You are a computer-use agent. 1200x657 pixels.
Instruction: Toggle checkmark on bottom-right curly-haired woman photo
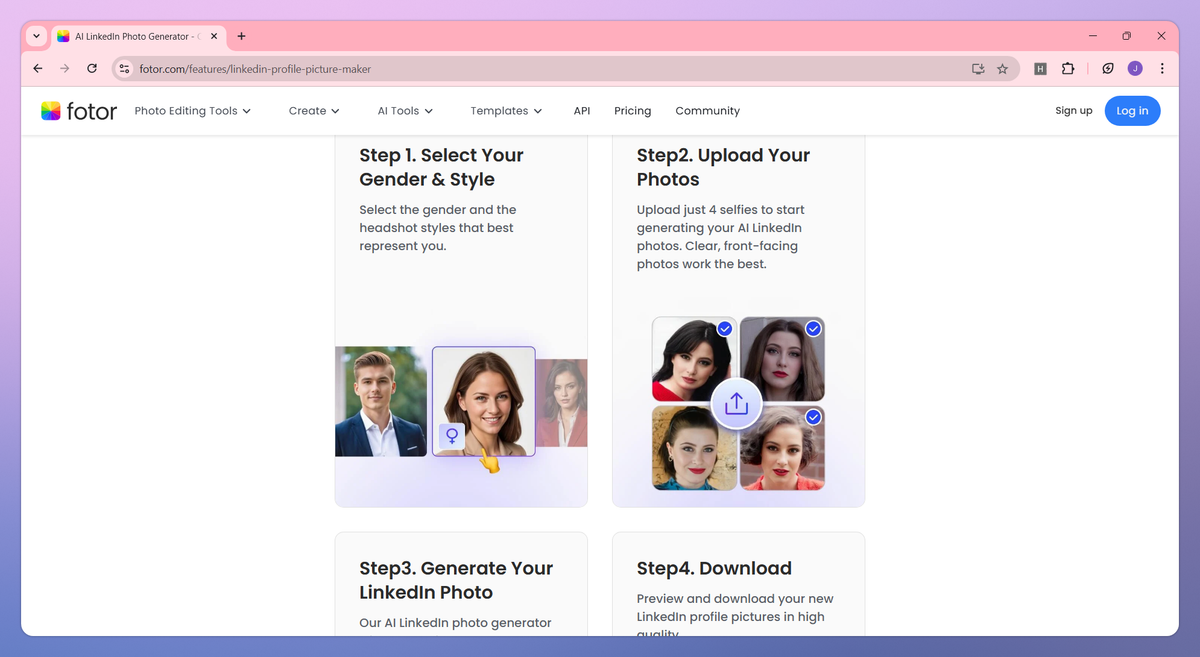pyautogui.click(x=814, y=417)
